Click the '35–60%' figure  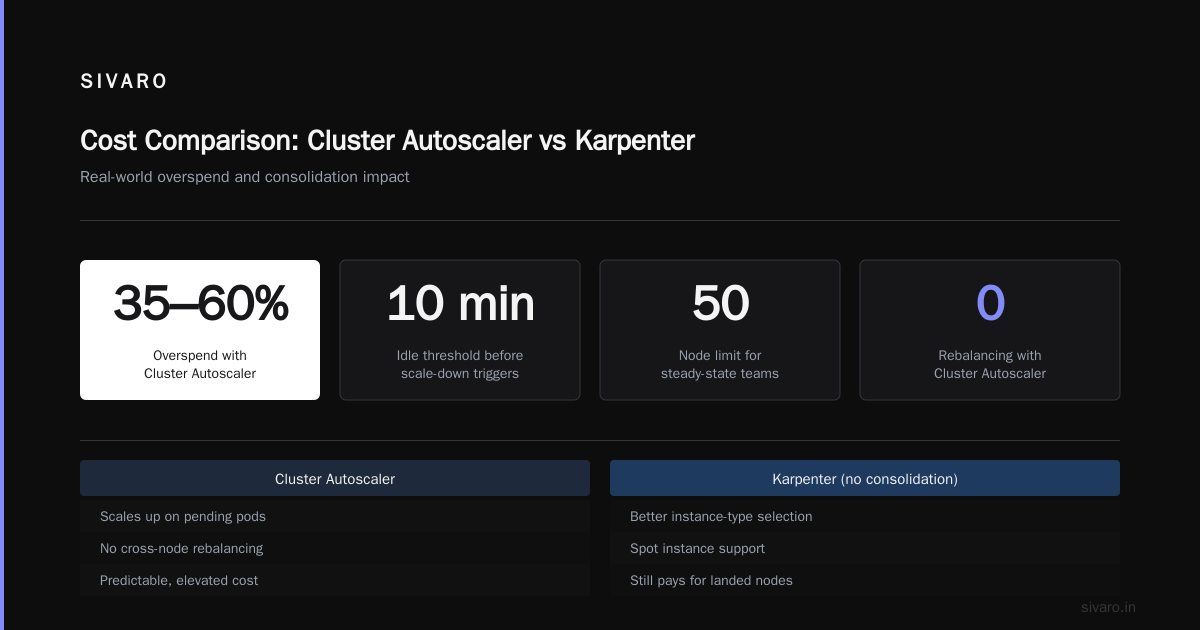pyautogui.click(x=200, y=303)
